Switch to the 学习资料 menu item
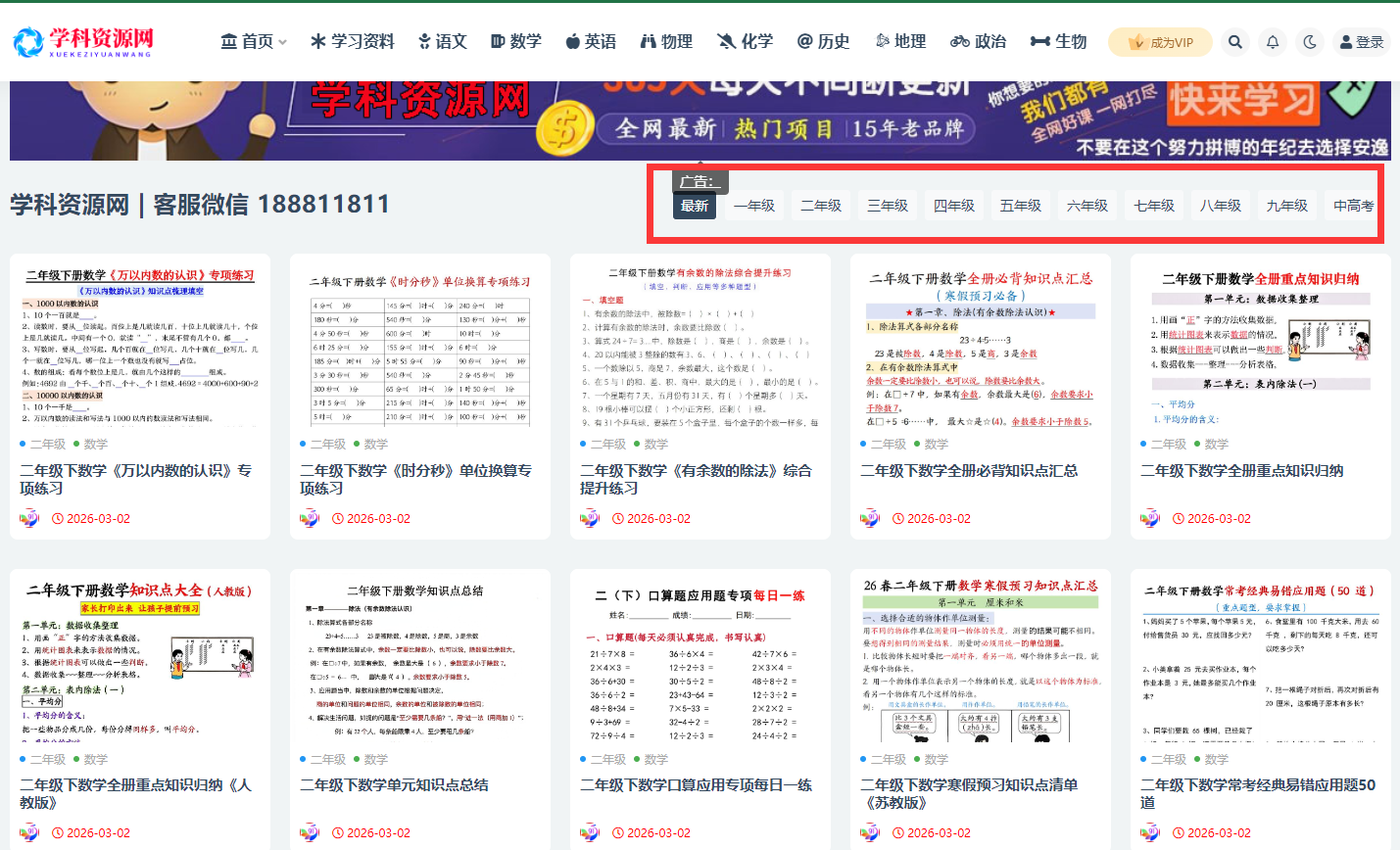Screen dimensions: 1400x850 point(351,41)
